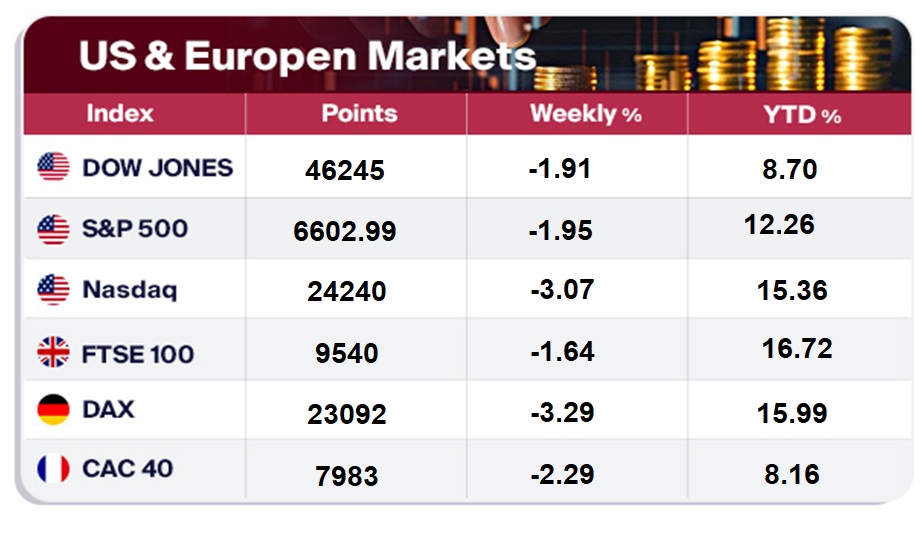Click the US flag beside DOW JONES
The image size is (922, 534).
(53, 166)
